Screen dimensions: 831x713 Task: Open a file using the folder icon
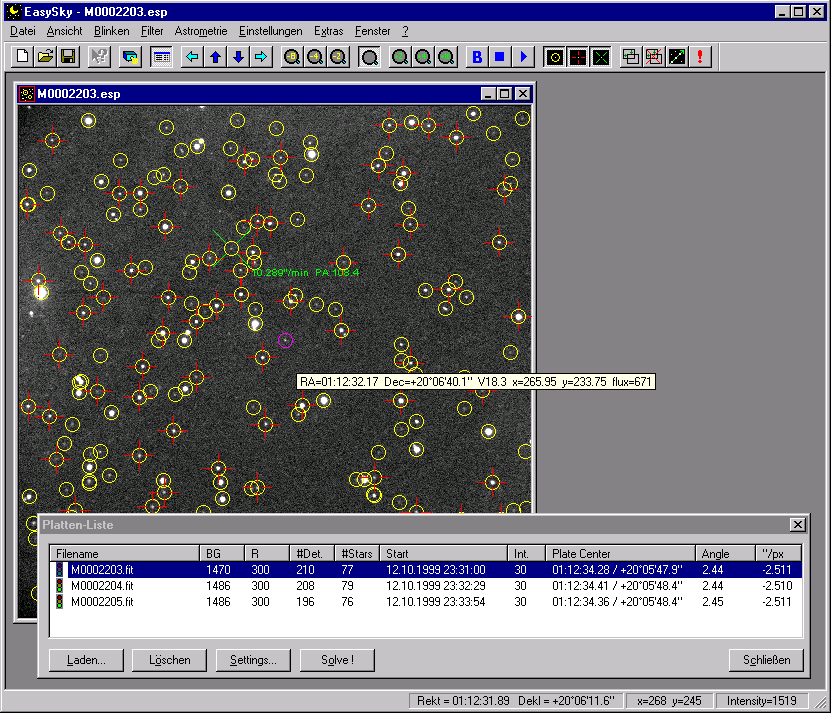pyautogui.click(x=46, y=57)
